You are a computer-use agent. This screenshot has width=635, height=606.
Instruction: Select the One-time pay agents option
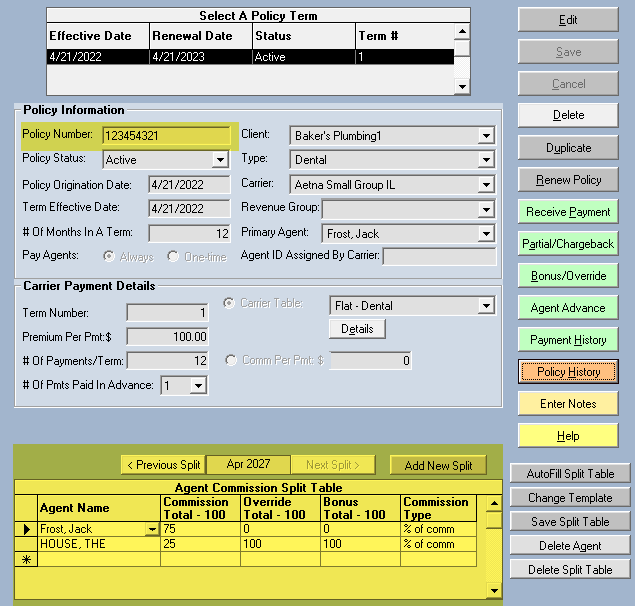173,257
